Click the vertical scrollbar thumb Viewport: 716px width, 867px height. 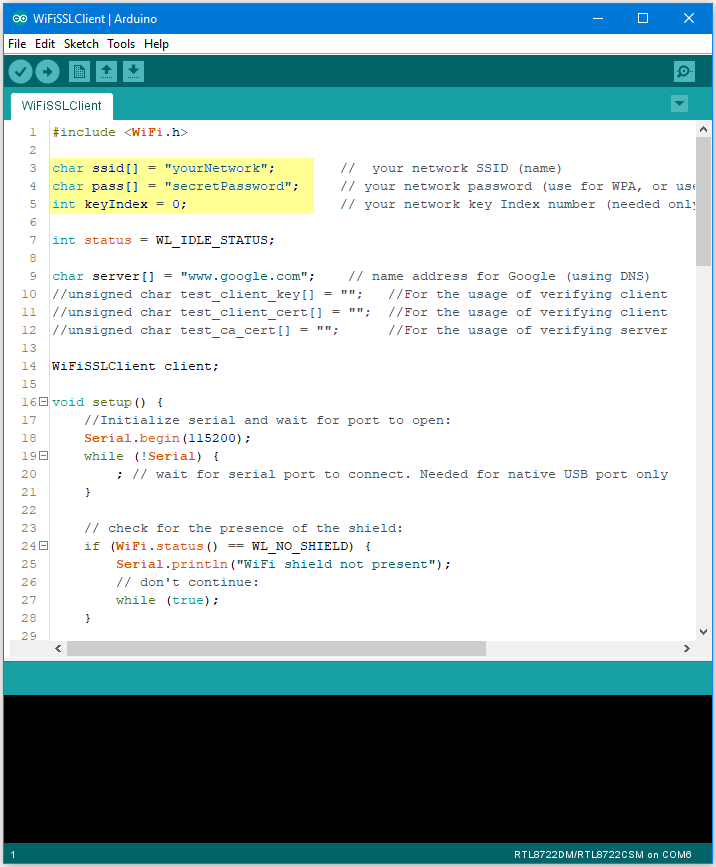click(x=703, y=202)
